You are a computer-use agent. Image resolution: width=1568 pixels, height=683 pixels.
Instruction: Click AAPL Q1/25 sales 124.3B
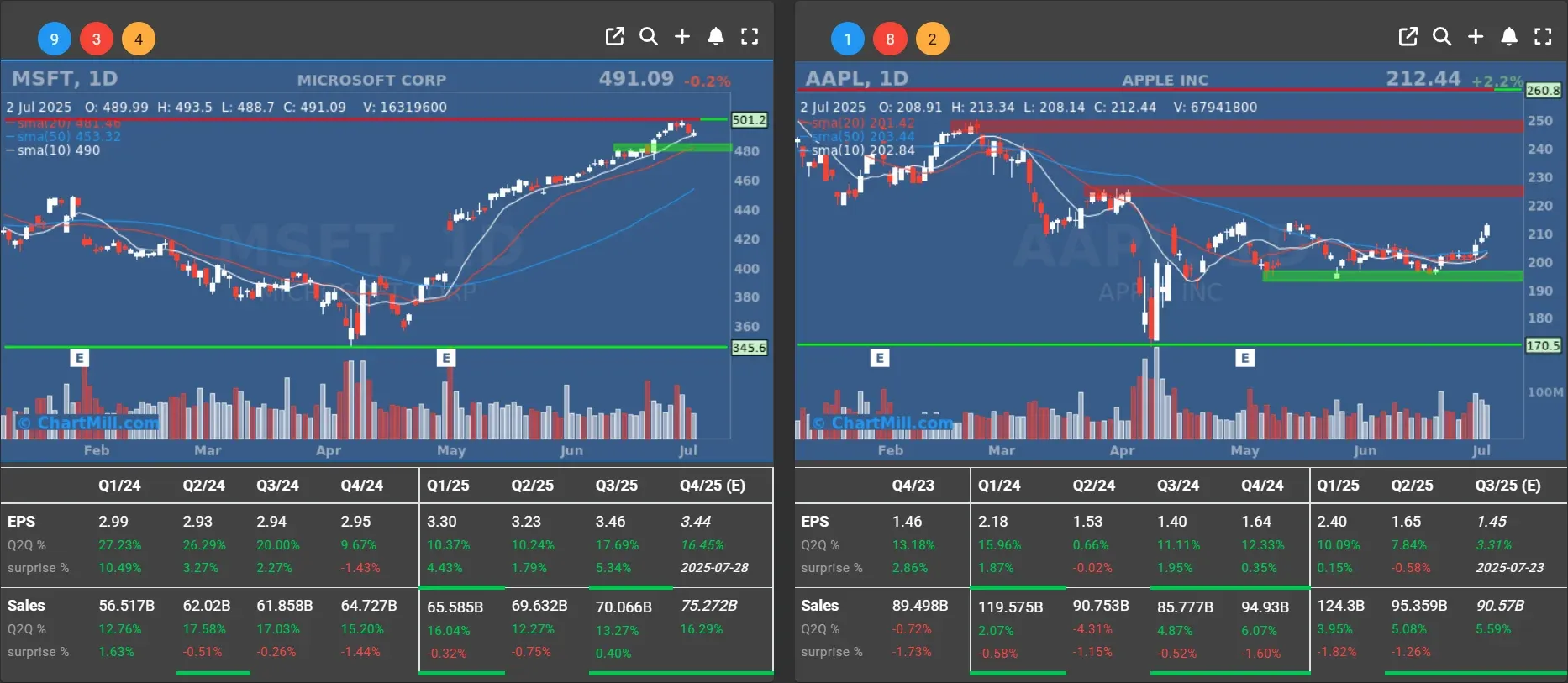tap(1340, 606)
